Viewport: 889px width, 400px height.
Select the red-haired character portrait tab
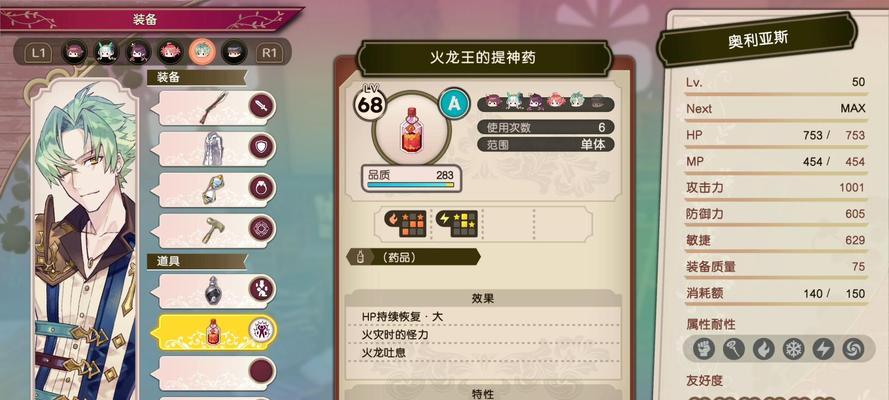click(170, 53)
